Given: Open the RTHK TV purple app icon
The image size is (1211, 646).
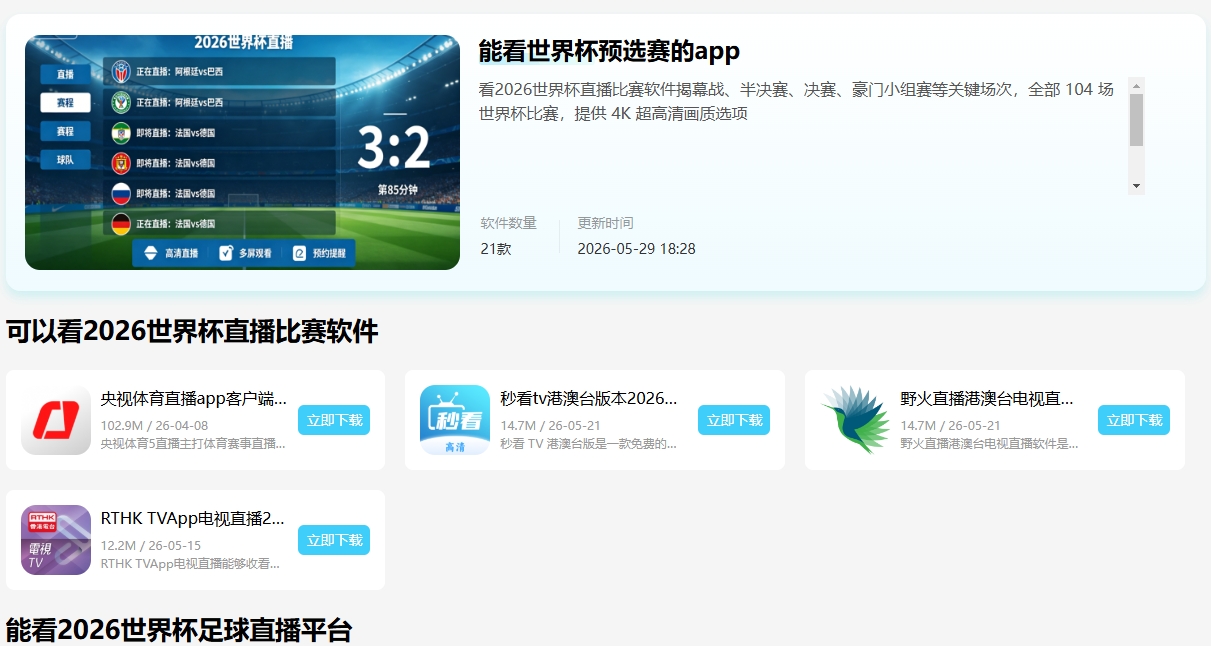Looking at the screenshot, I should (56, 540).
